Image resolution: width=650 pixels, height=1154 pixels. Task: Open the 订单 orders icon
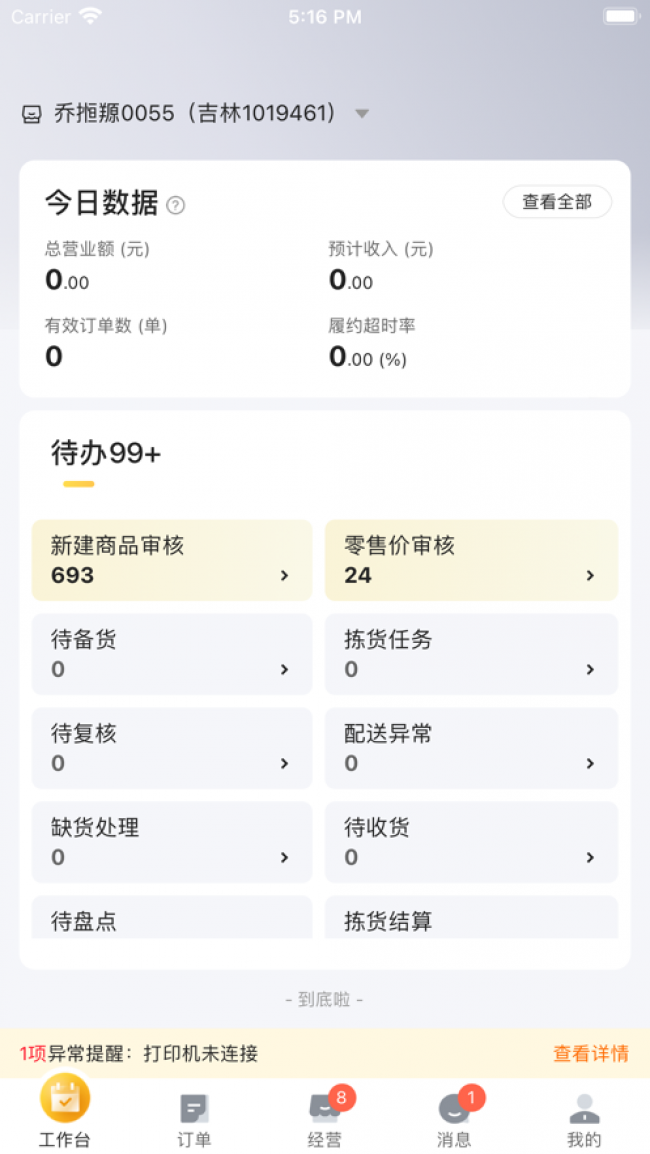[194, 1108]
